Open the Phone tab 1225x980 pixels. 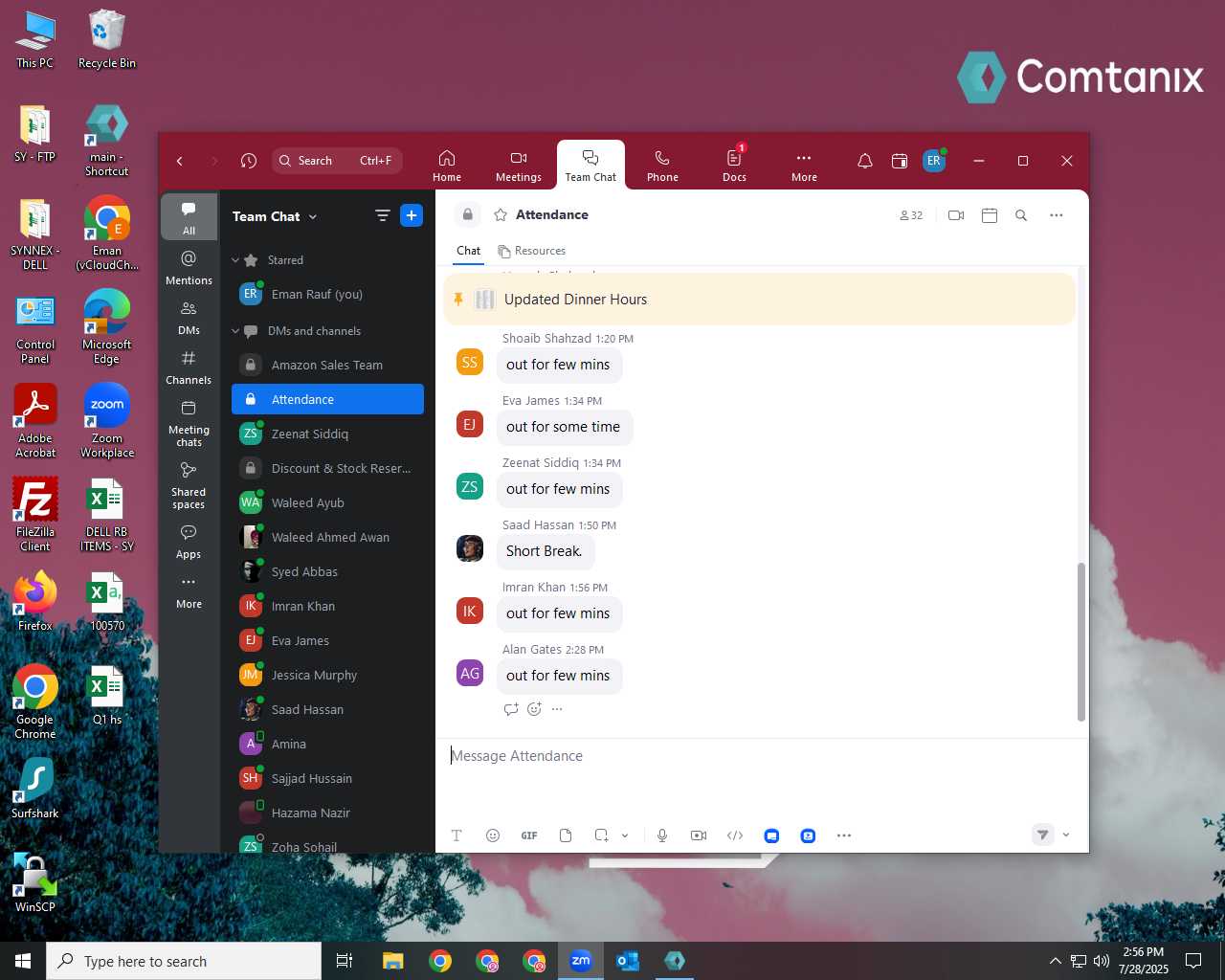[662, 165]
